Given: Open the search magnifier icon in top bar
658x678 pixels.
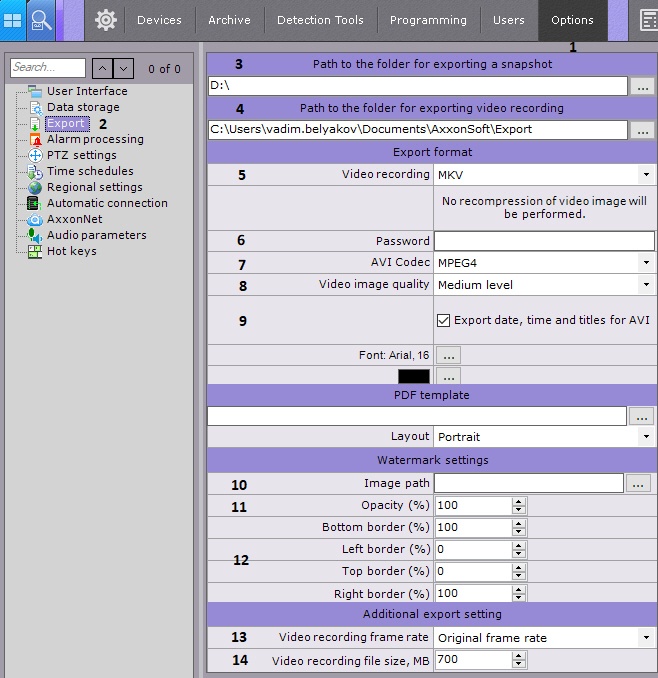Looking at the screenshot, I should (41, 20).
